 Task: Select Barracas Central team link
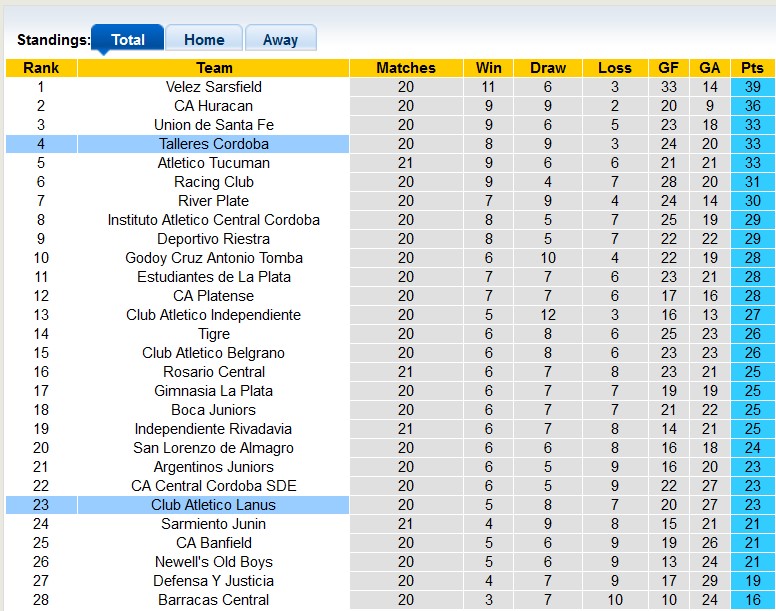(214, 600)
